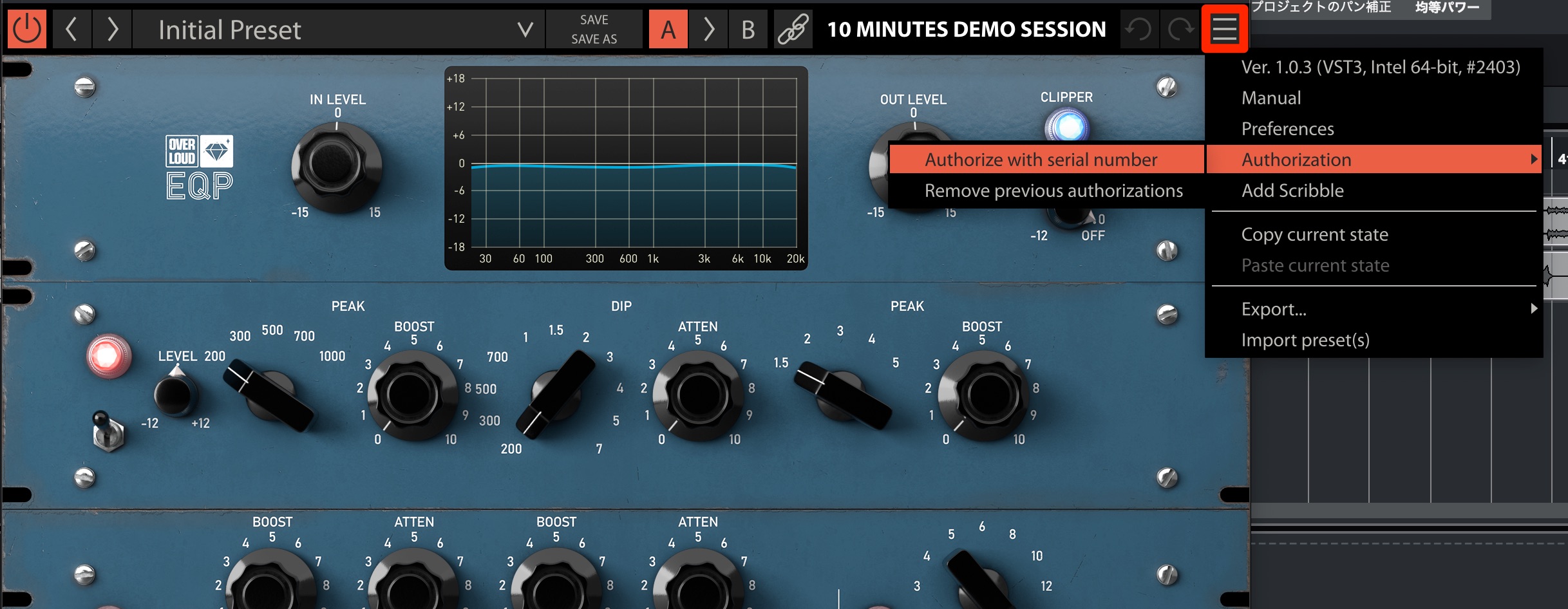Expand preset list with V chevron

click(525, 30)
